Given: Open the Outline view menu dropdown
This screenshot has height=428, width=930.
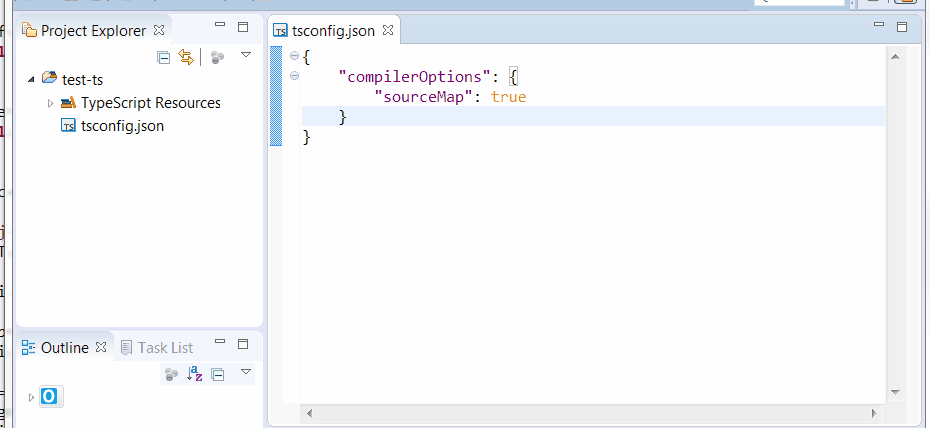Looking at the screenshot, I should 246,372.
